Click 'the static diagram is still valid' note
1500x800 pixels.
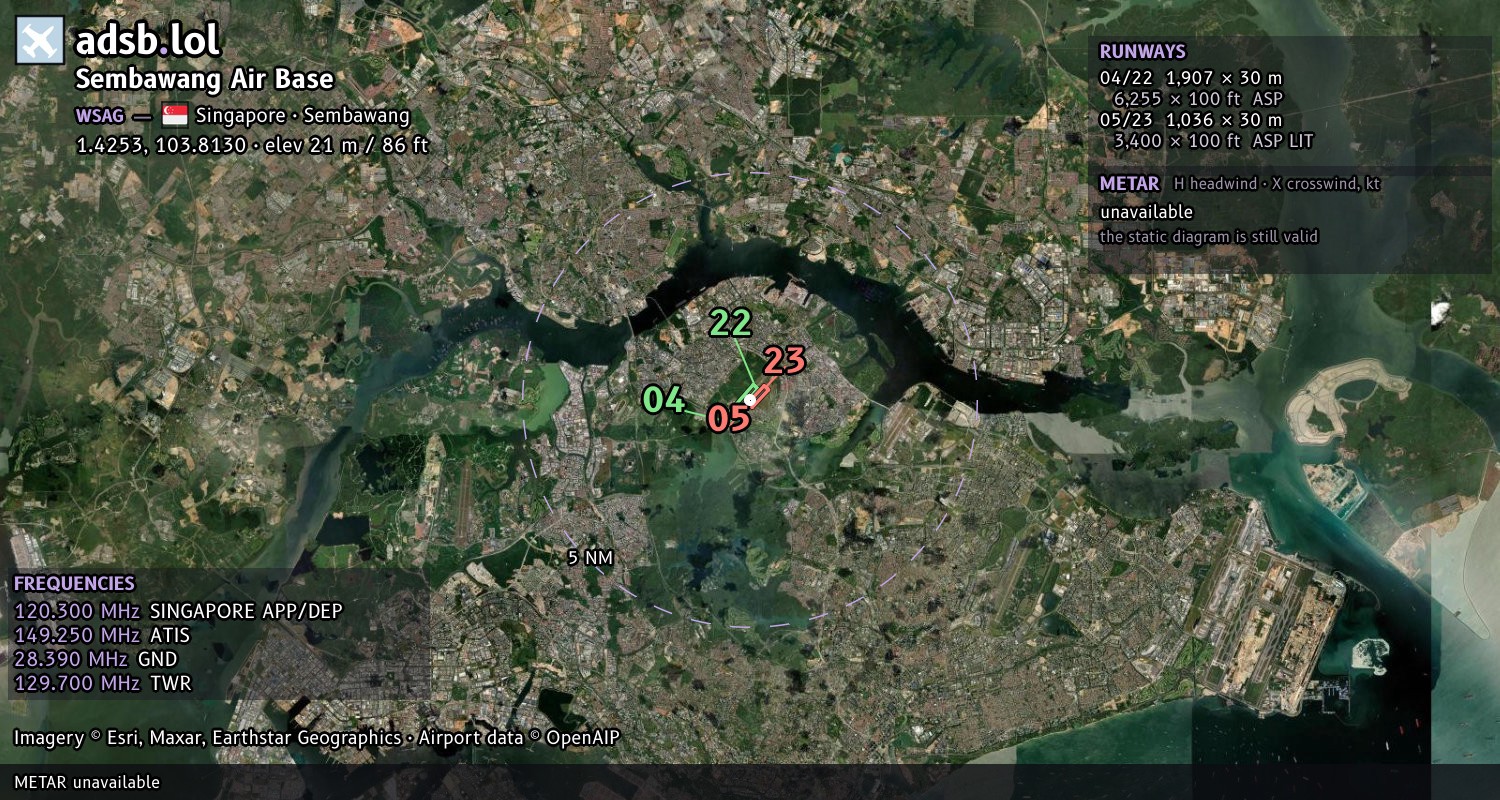pos(1209,237)
